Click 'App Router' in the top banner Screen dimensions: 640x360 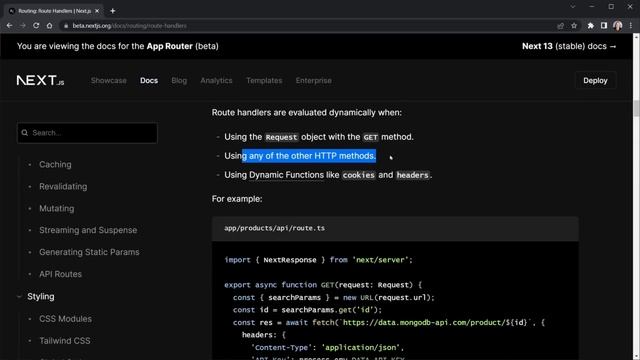(169, 46)
